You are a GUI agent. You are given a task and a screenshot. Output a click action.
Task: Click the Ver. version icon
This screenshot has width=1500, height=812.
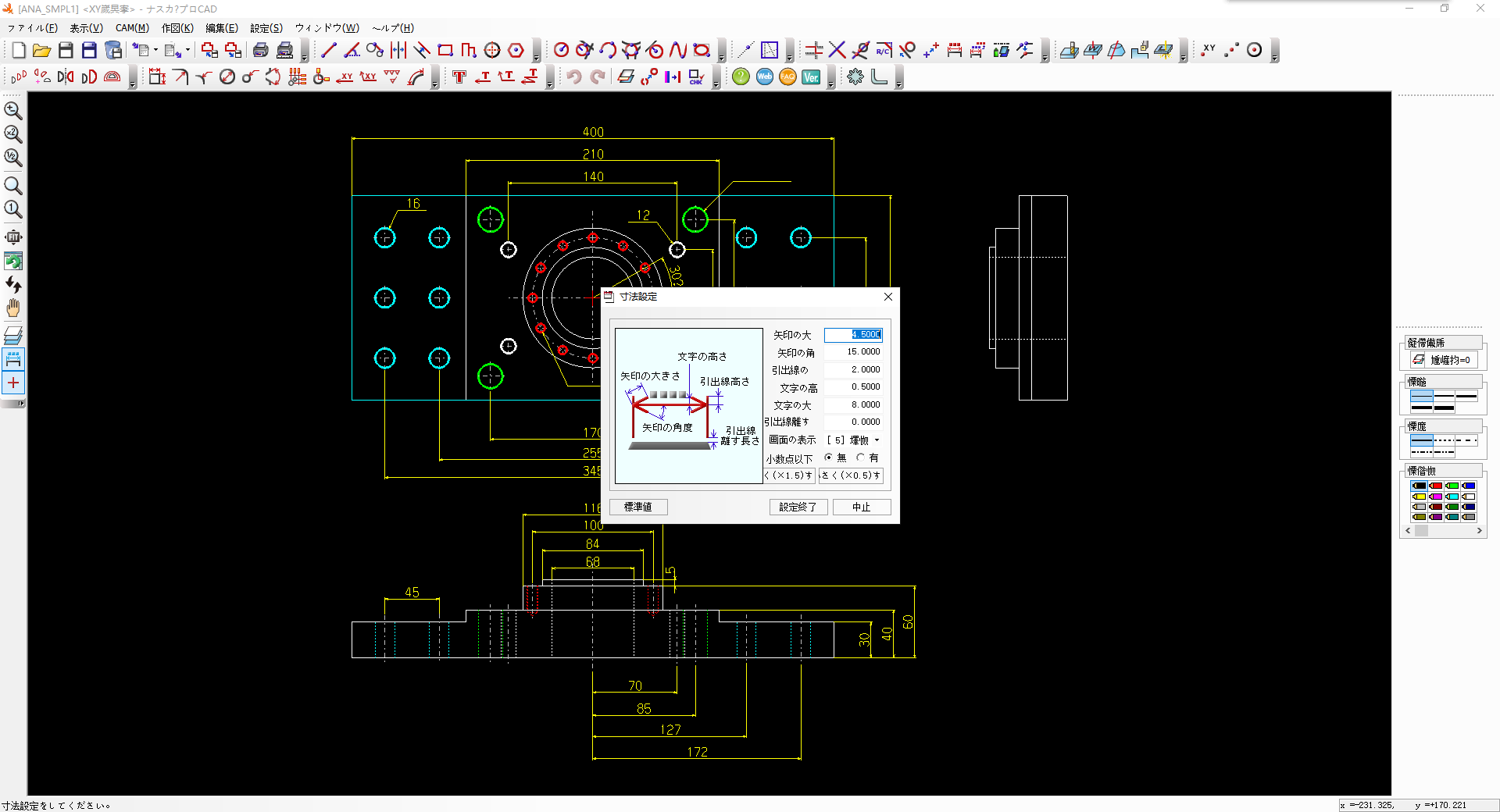[x=811, y=77]
